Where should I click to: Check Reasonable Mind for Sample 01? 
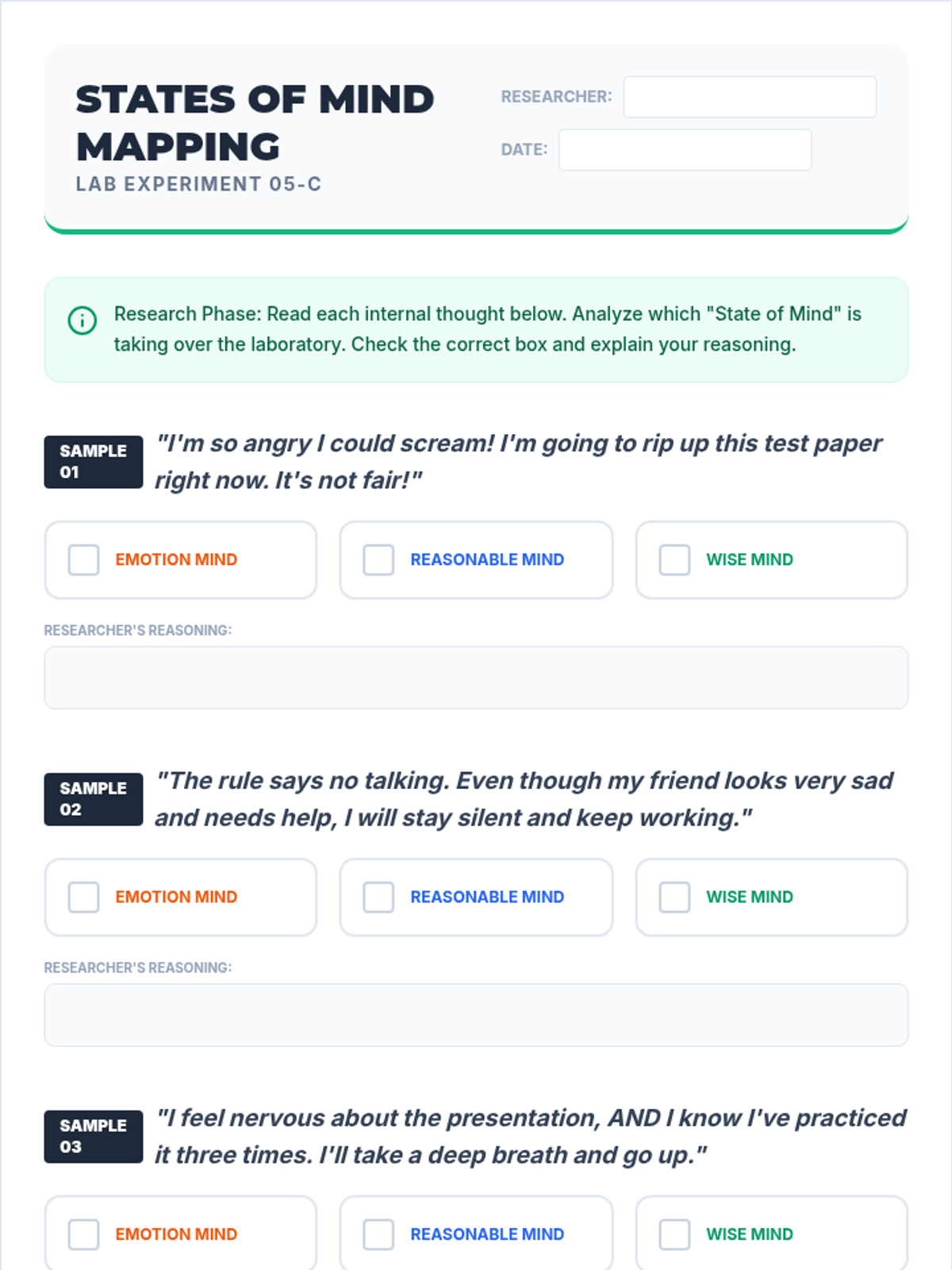coord(378,560)
